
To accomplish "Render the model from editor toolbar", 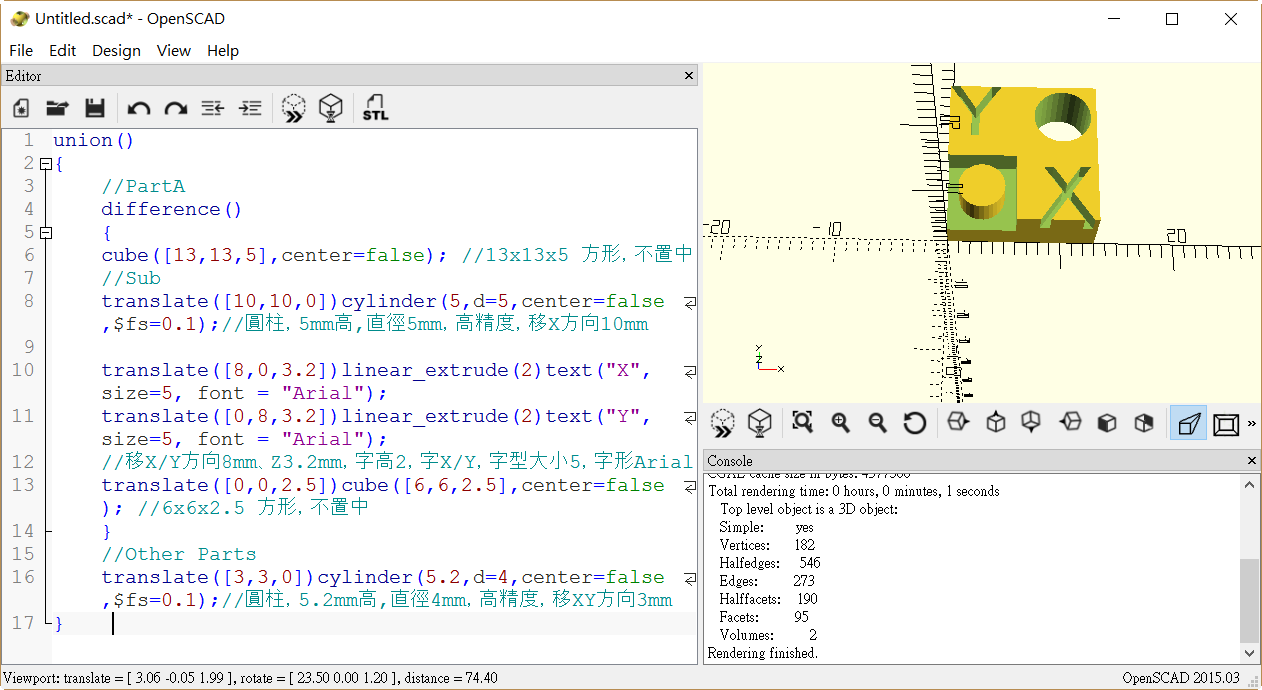I will pos(331,108).
